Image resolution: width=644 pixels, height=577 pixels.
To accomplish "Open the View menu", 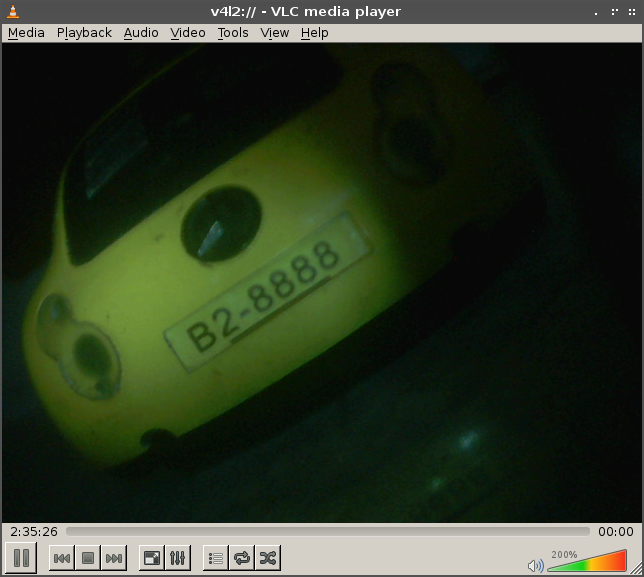I will [275, 33].
